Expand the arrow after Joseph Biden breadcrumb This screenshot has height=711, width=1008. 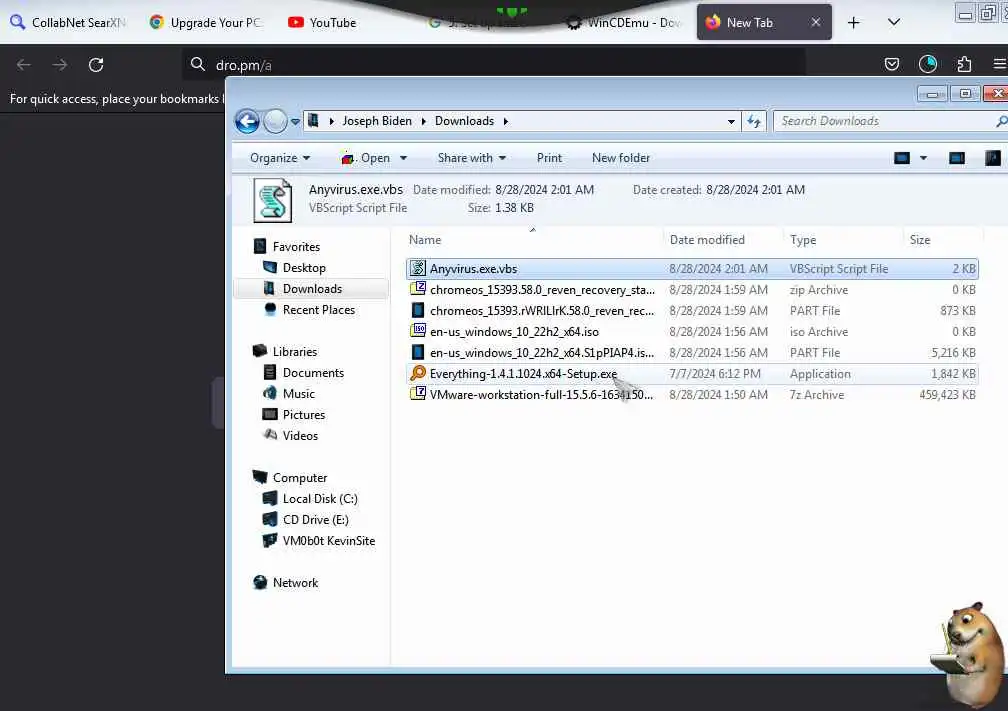point(424,122)
